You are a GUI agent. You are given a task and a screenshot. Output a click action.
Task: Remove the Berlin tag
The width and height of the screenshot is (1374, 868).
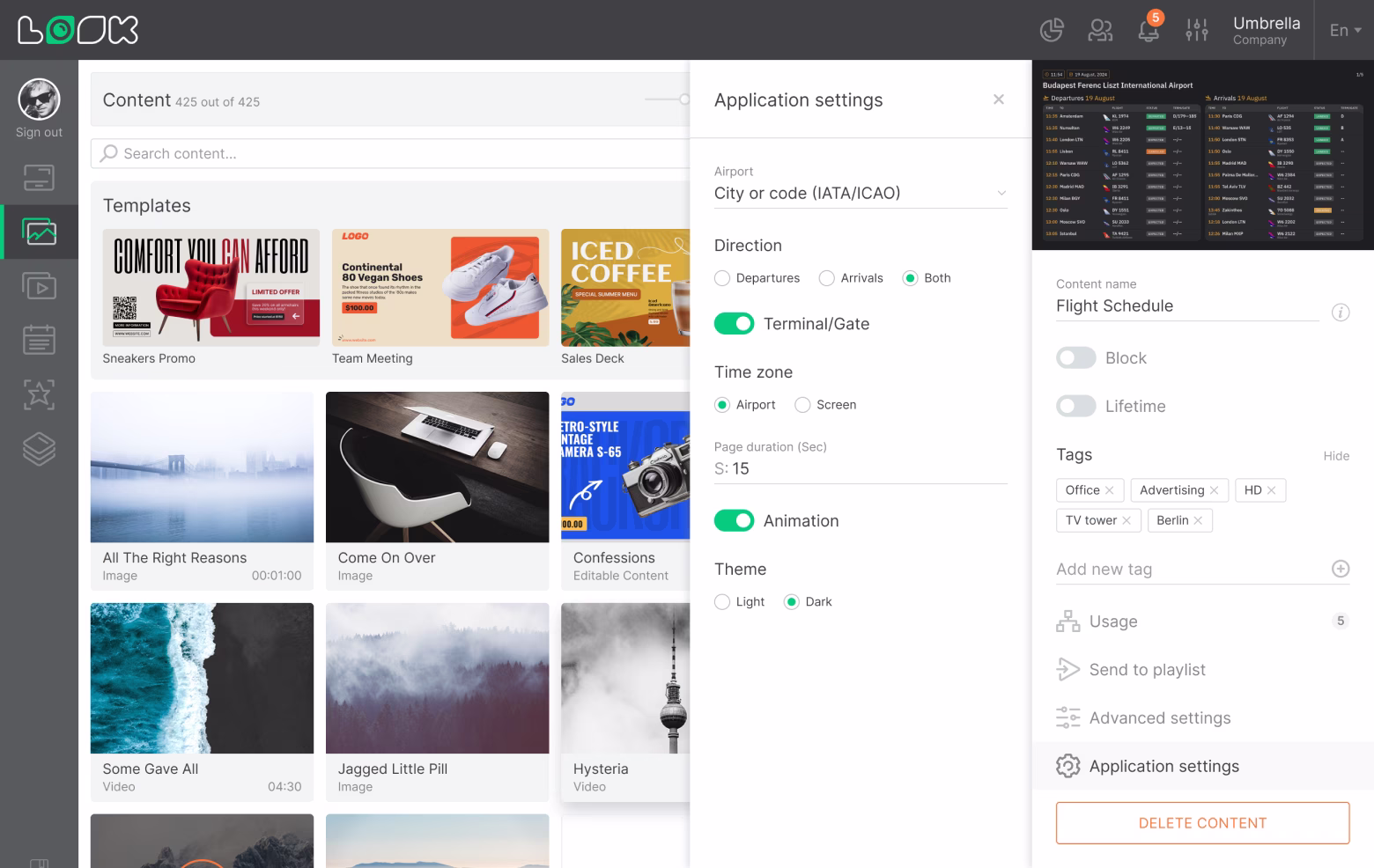pos(1198,520)
